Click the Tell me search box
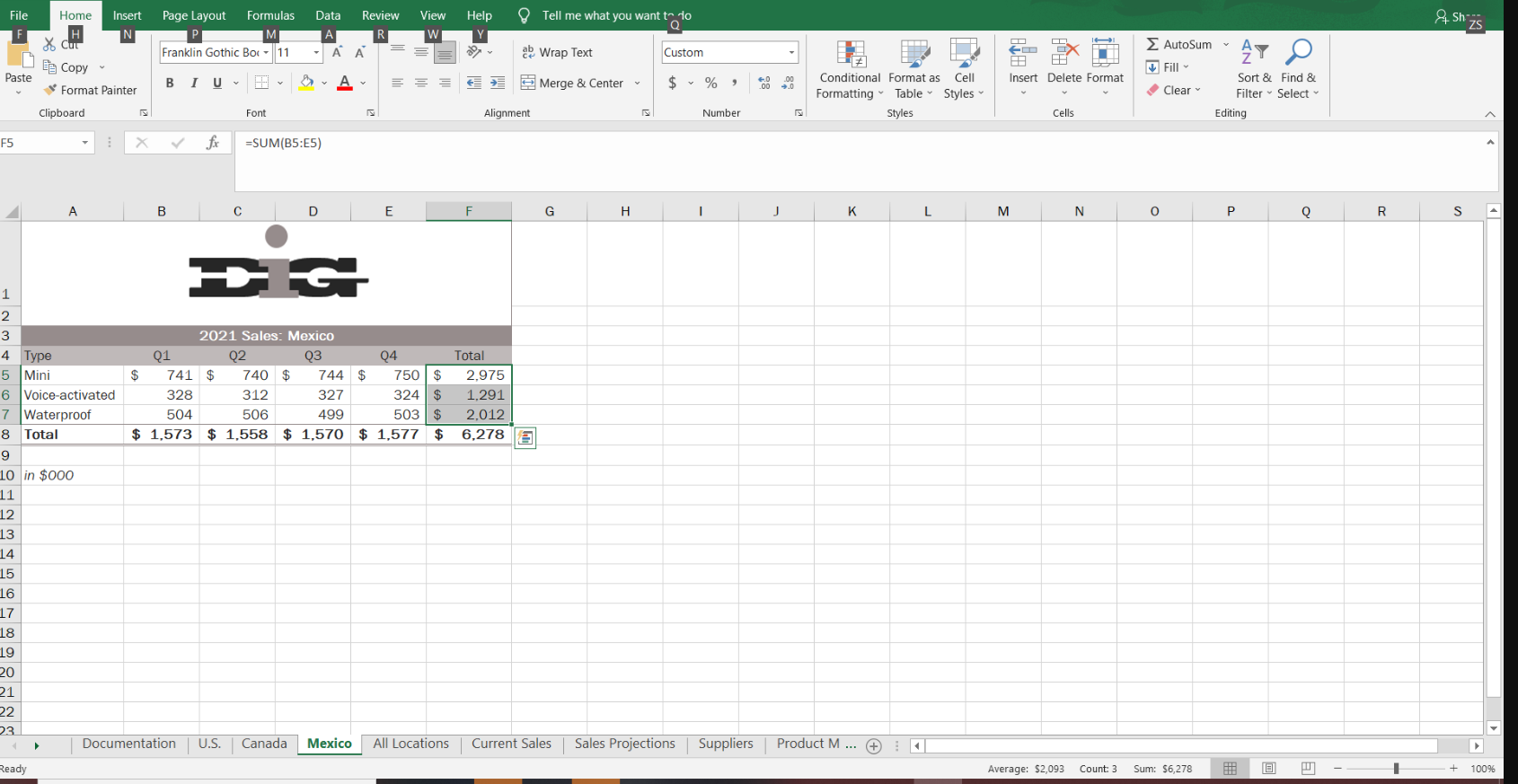Viewport: 1518px width, 784px height. coord(616,15)
